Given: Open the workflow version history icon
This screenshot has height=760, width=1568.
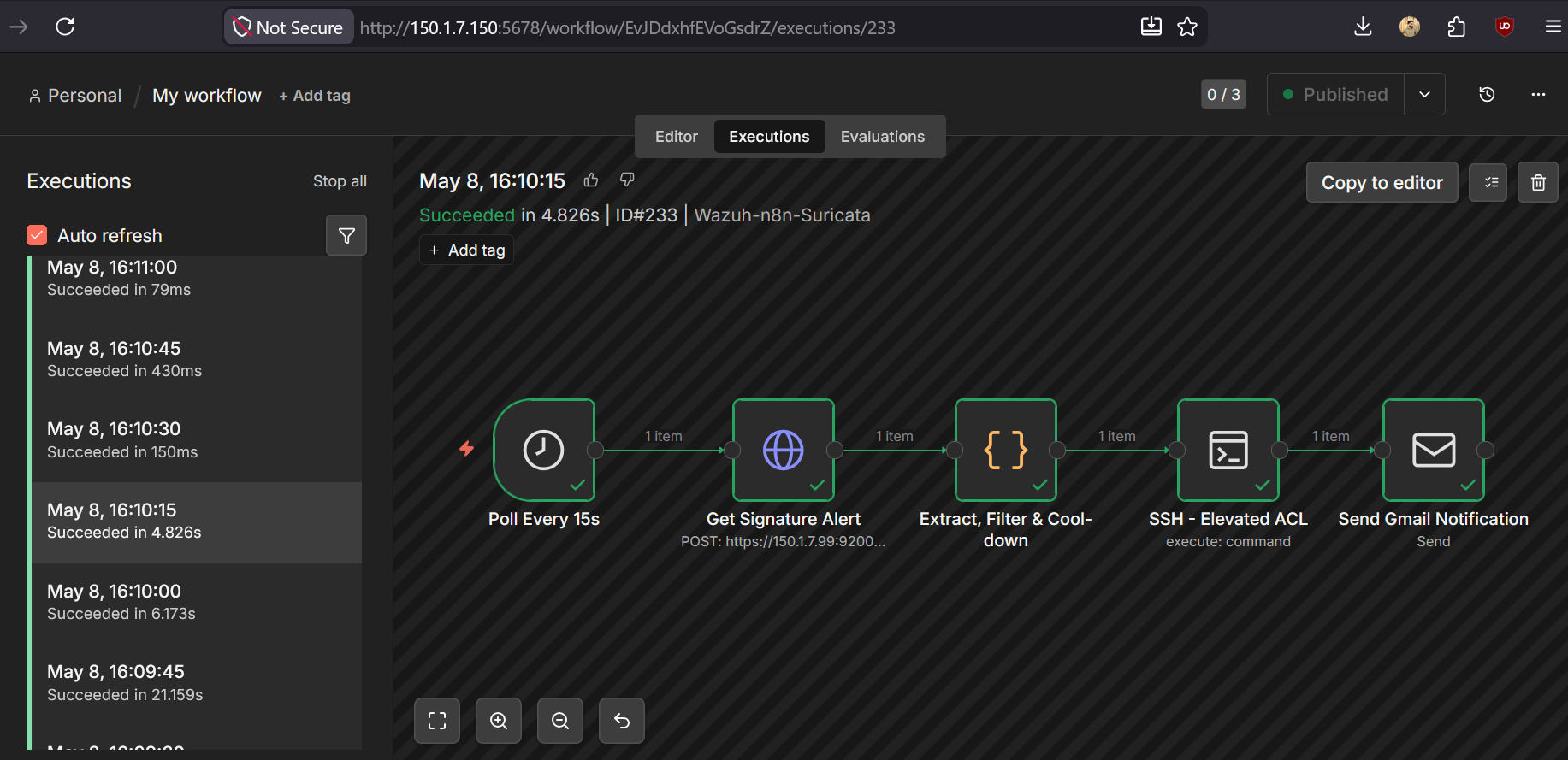Looking at the screenshot, I should click(x=1487, y=94).
